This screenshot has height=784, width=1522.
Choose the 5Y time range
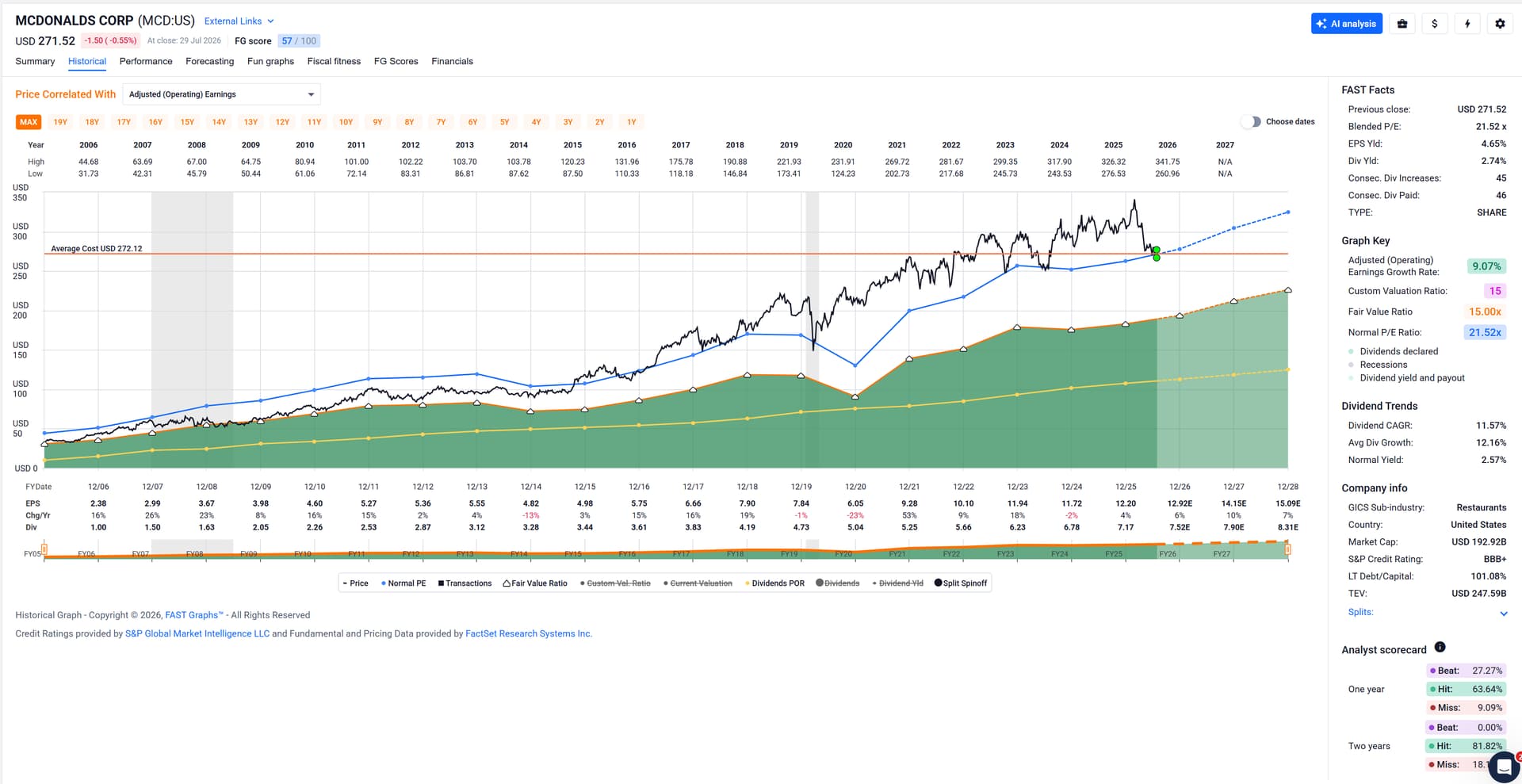(504, 122)
